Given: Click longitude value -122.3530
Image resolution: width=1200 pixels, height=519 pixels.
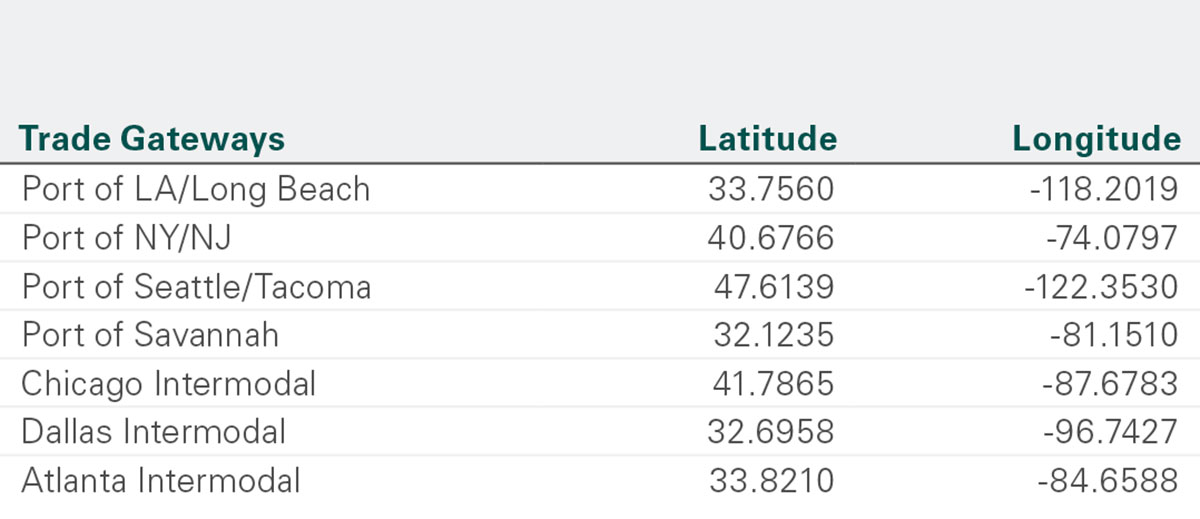Looking at the screenshot, I should pyautogui.click(x=1102, y=286).
